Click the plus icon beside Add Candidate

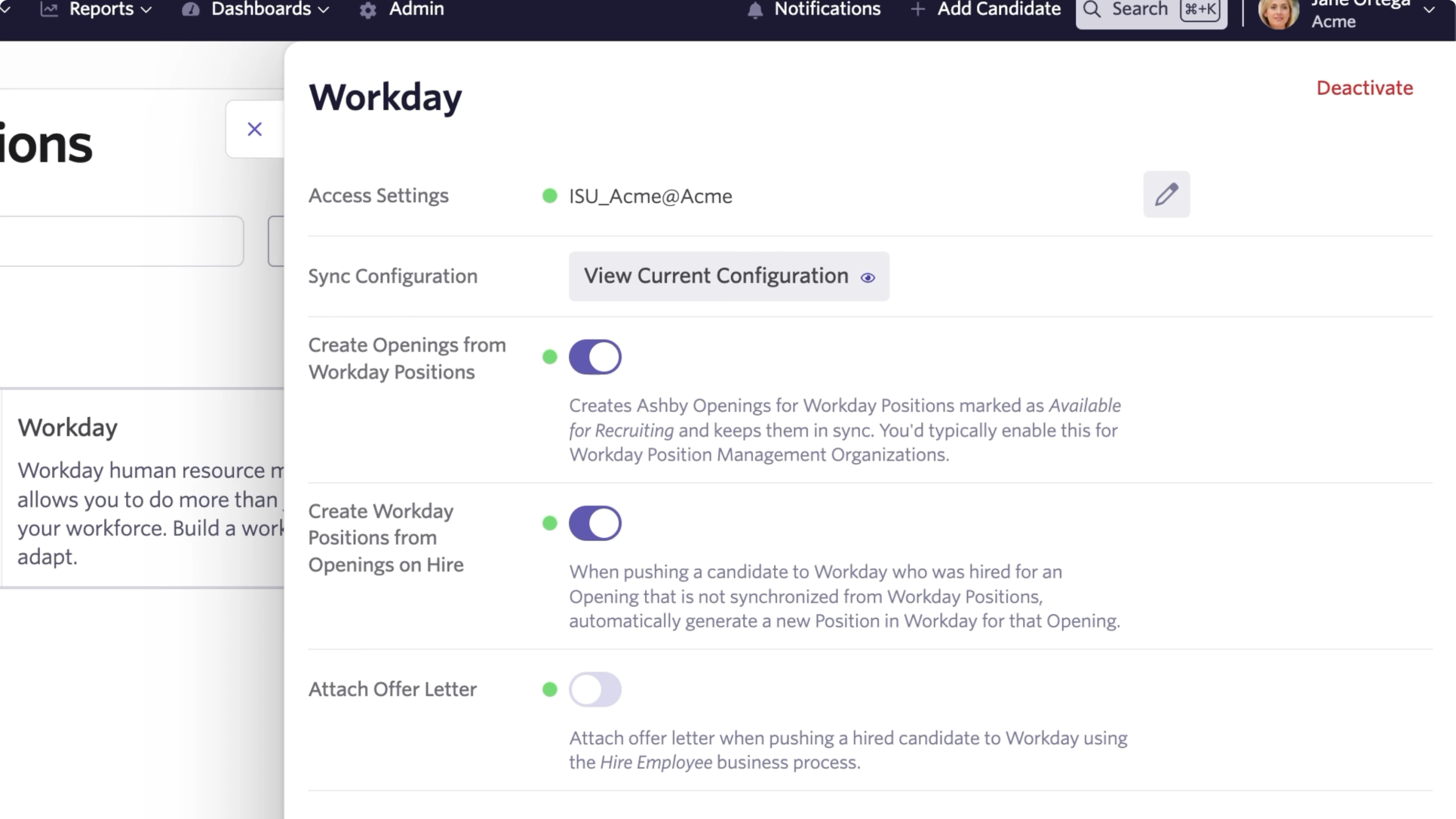coord(917,10)
